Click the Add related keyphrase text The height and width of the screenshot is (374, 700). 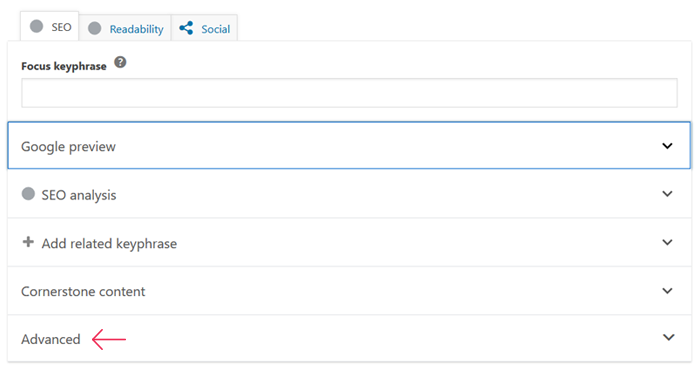click(x=109, y=244)
